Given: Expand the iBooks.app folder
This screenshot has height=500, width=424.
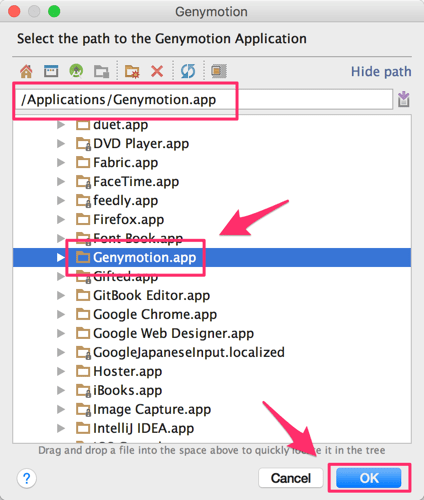Looking at the screenshot, I should tap(61, 391).
